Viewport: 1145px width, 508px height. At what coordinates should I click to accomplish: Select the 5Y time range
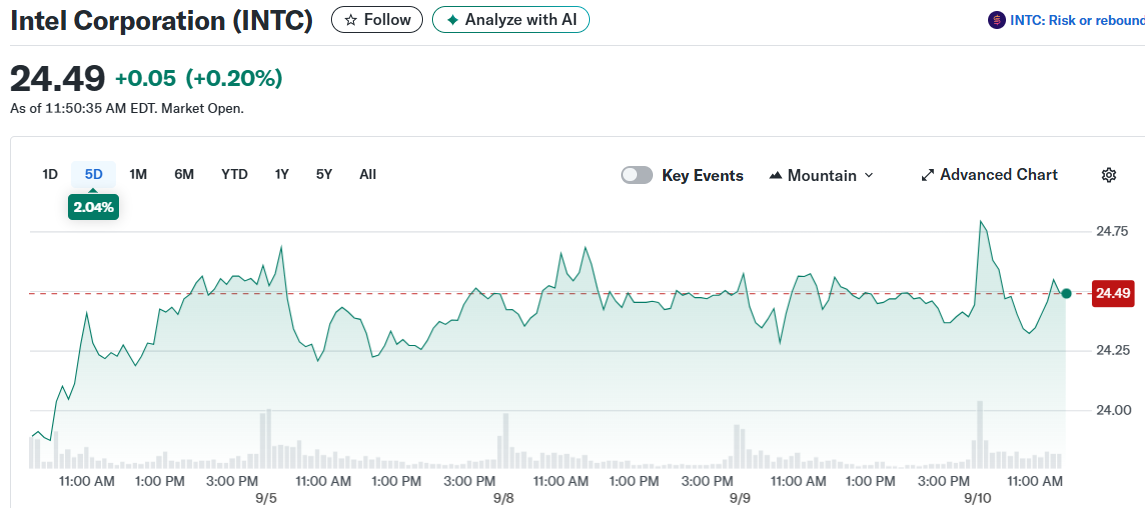(324, 174)
